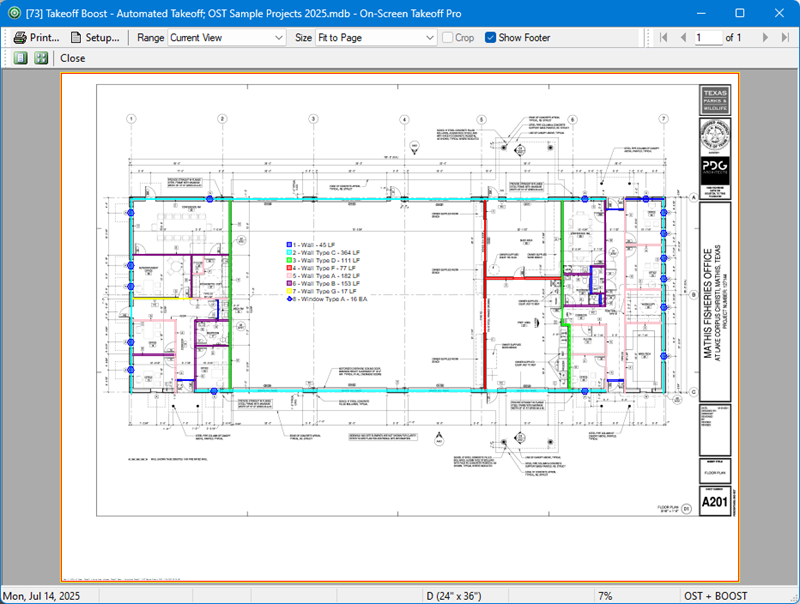Viewport: 800px width, 604px height.
Task: Click '1 - Wall - 45 LF' legend text
Action: pos(314,245)
